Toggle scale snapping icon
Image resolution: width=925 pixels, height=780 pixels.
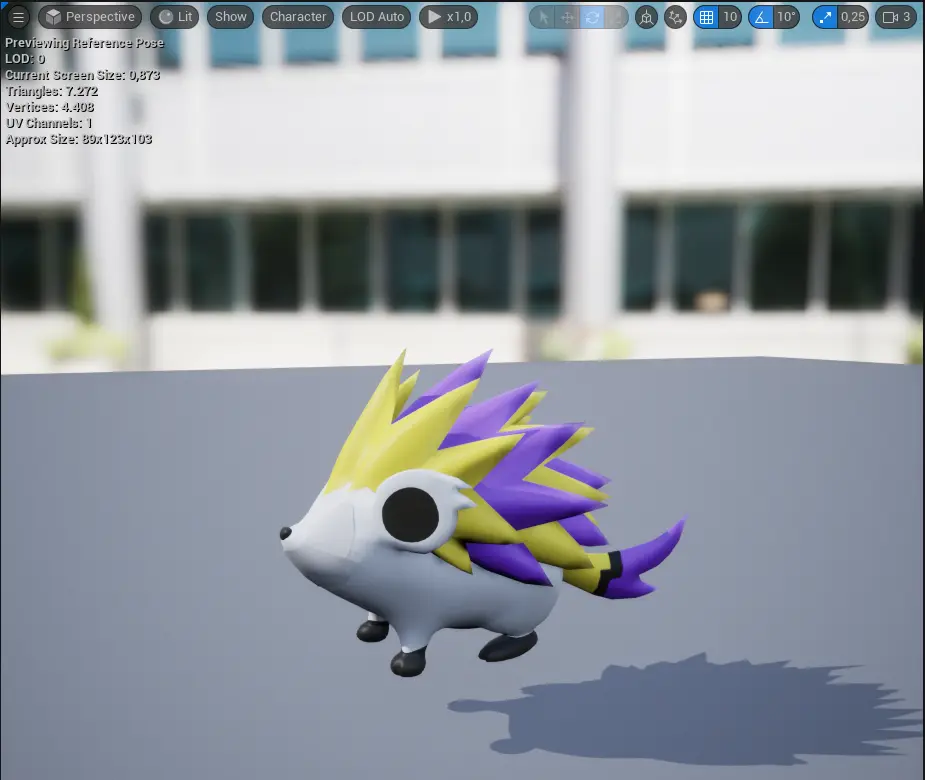coord(825,18)
